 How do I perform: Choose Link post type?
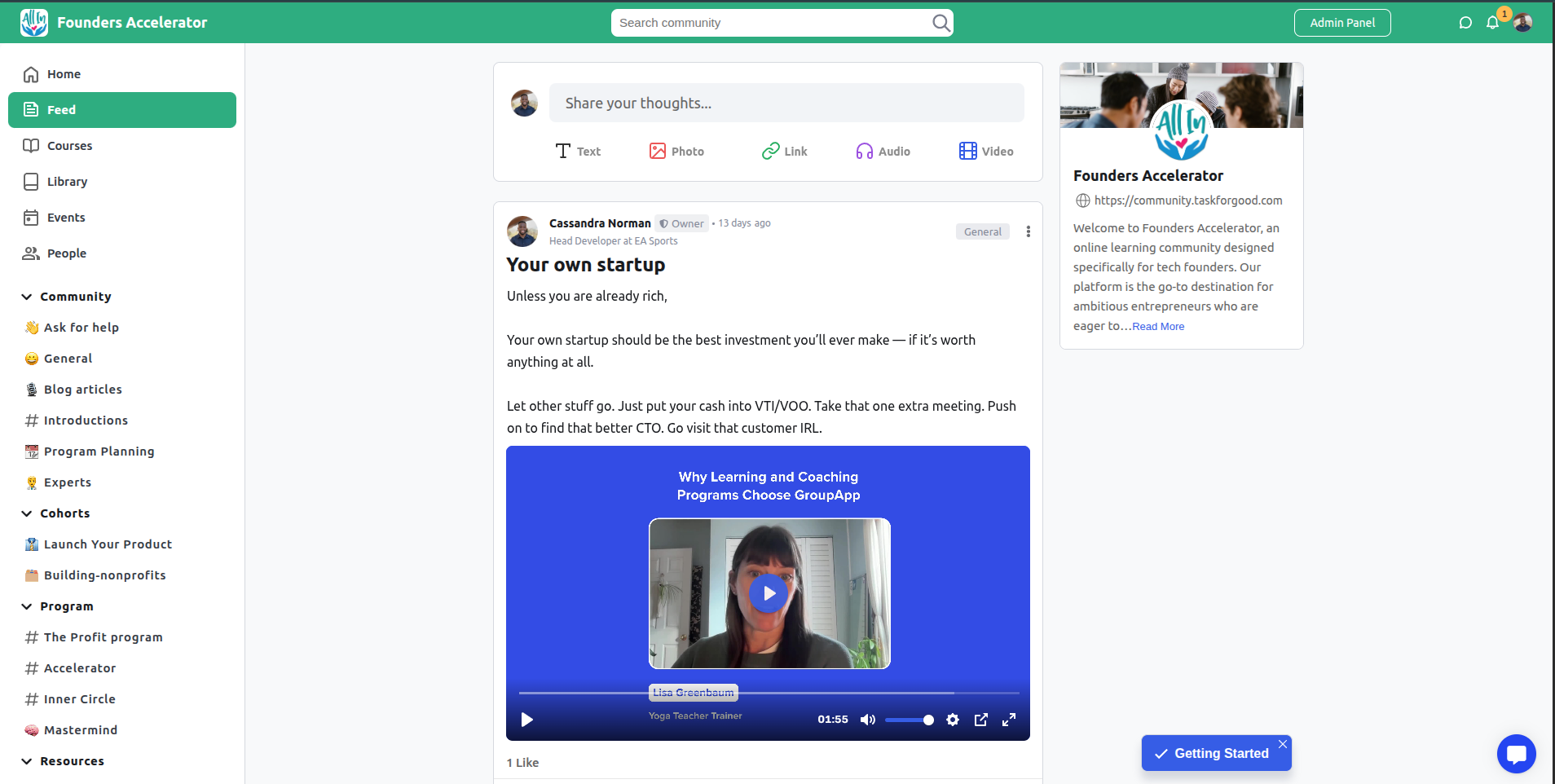(785, 152)
